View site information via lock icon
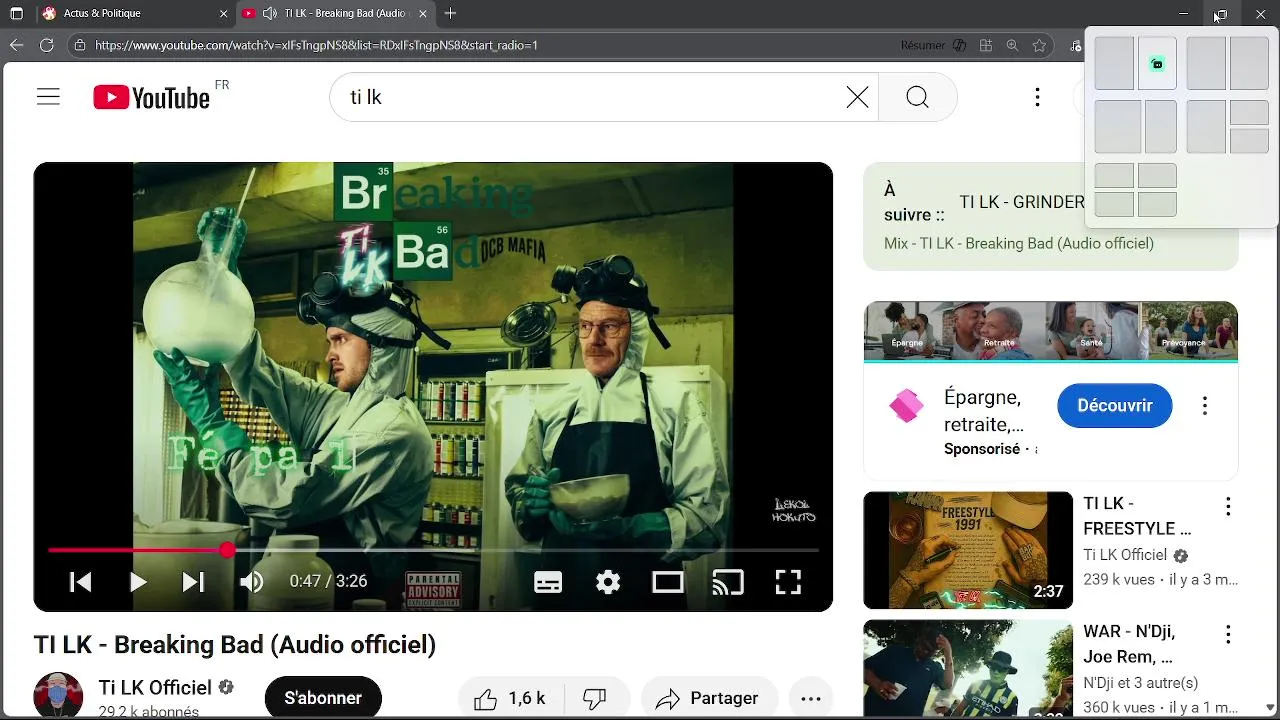1280x720 pixels. pyautogui.click(x=80, y=45)
